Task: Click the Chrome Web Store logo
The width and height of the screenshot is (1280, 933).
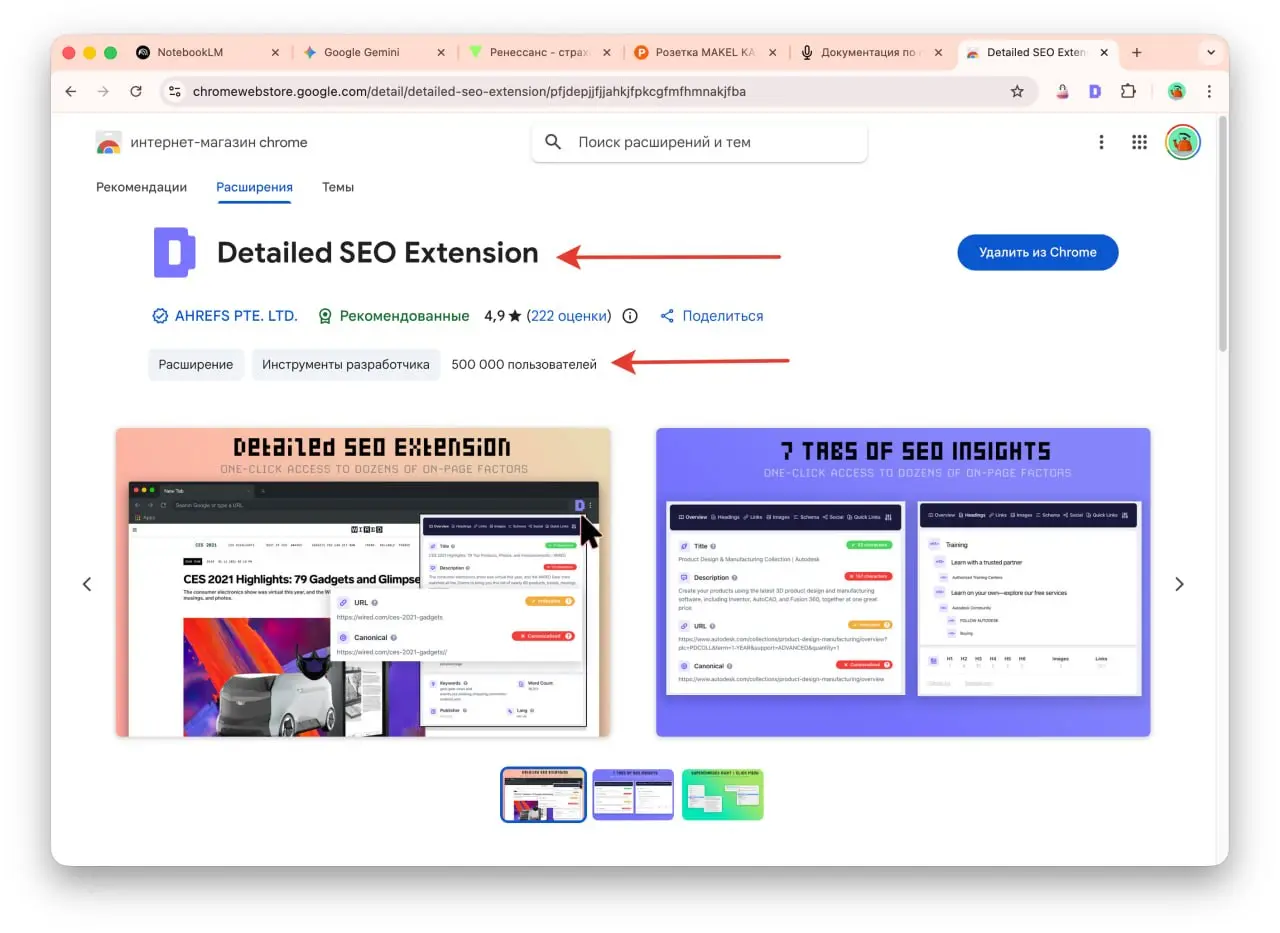Action: tap(108, 143)
